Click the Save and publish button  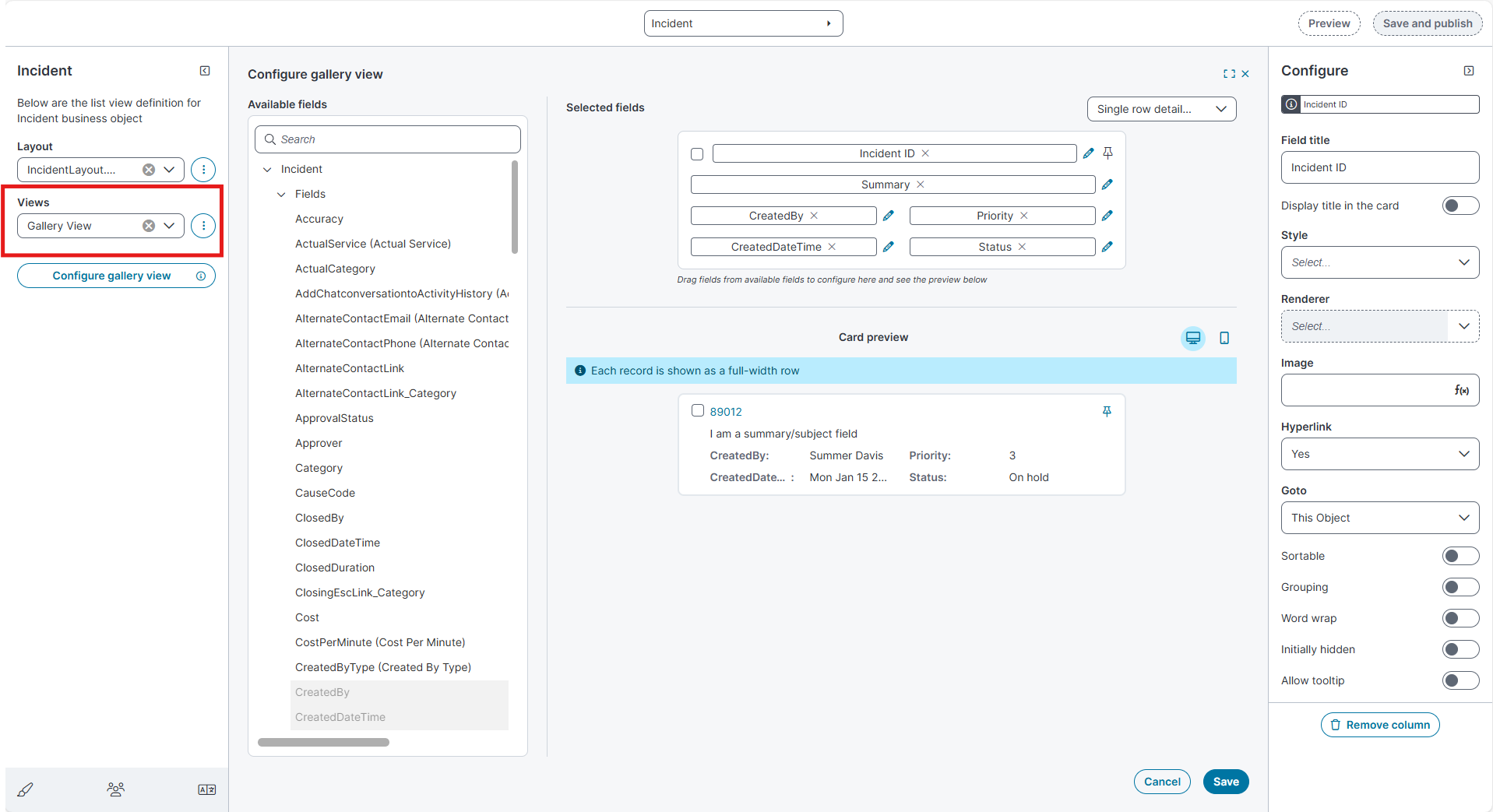coord(1427,23)
